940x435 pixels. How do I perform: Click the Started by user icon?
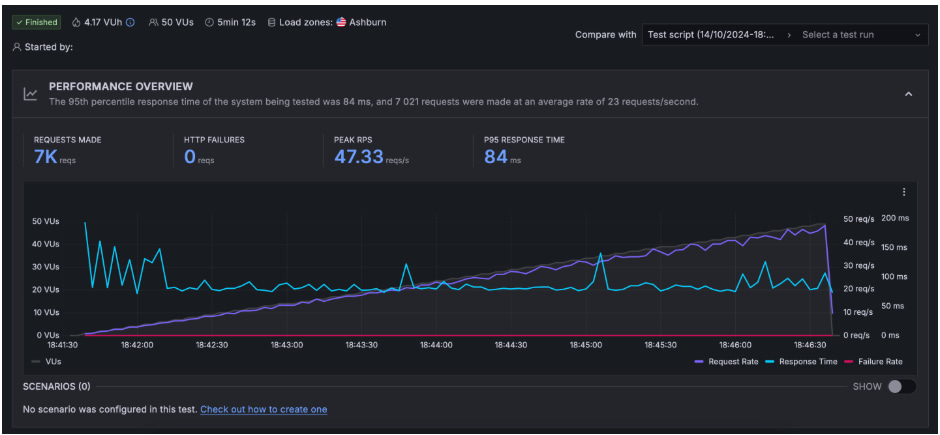(17, 47)
